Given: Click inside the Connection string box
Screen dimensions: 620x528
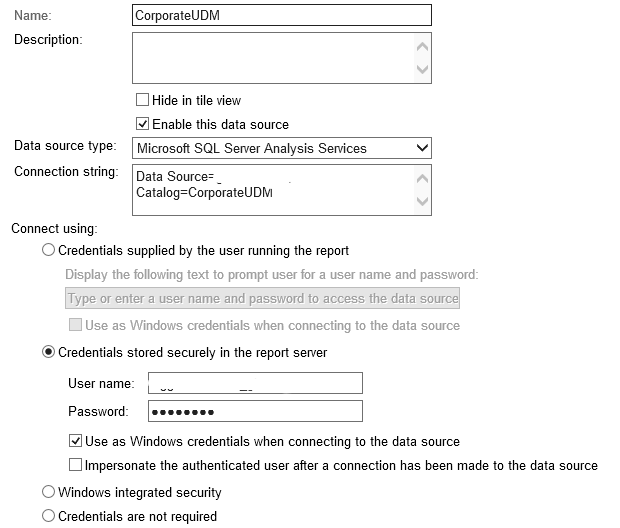Looking at the screenshot, I should click(272, 190).
